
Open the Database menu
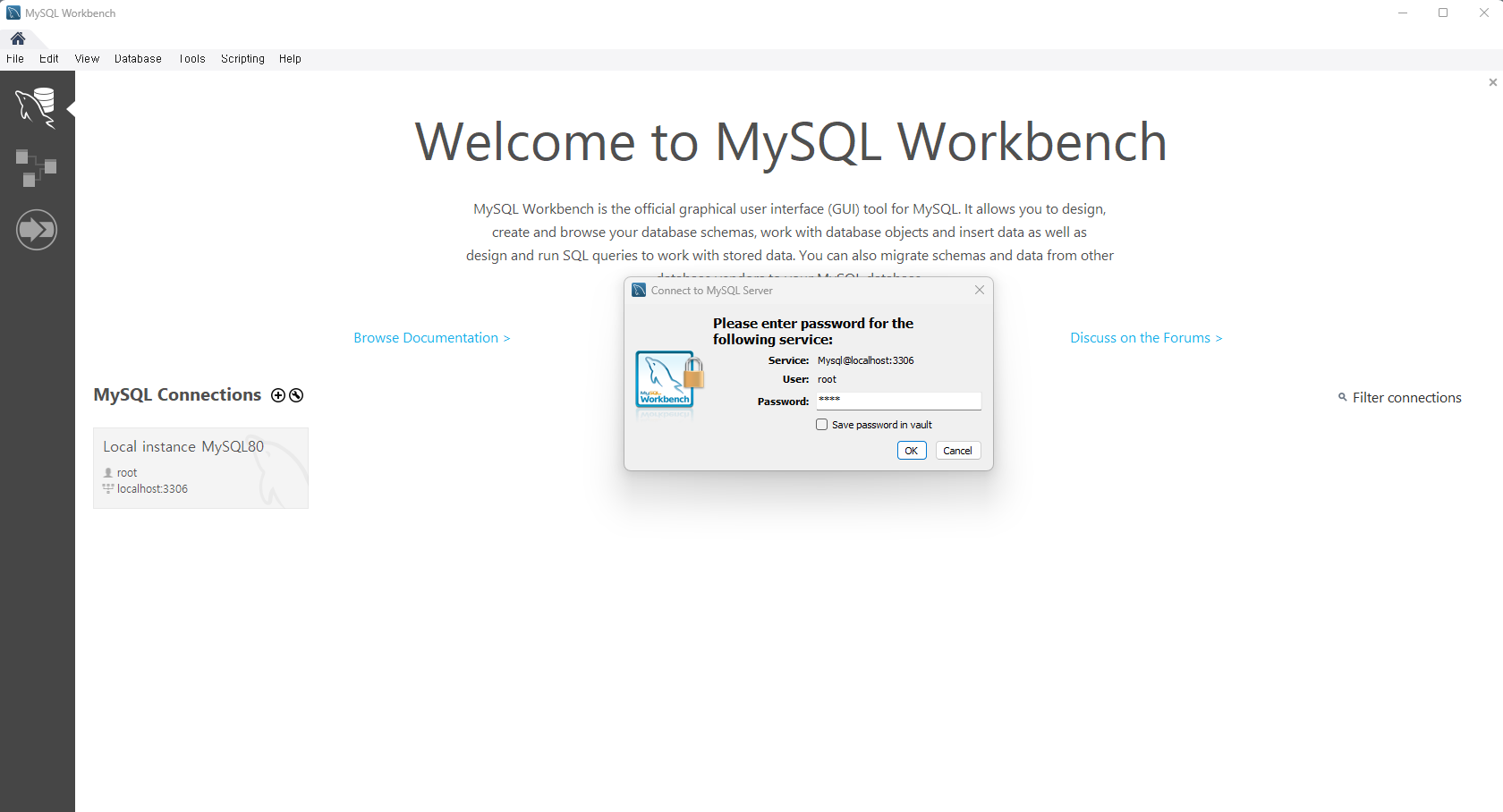pos(138,59)
